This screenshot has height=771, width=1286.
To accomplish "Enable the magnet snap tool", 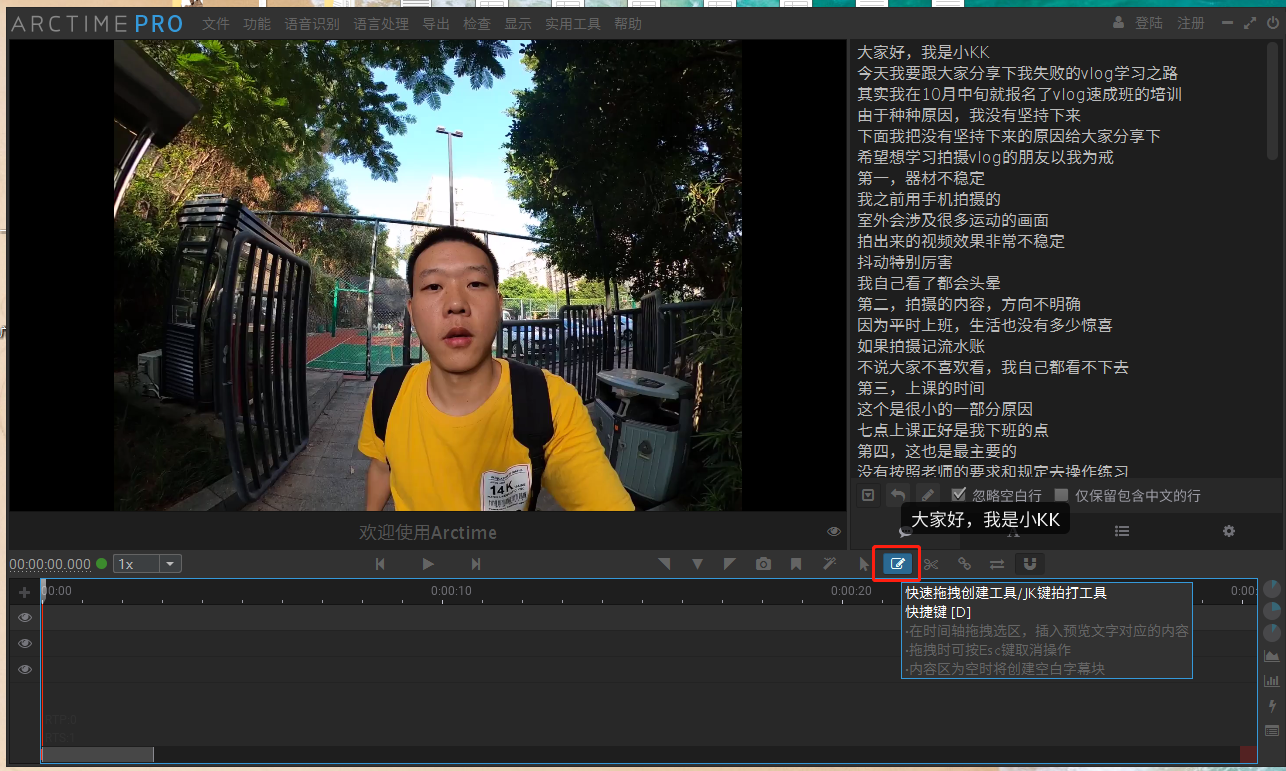I will coord(1029,563).
